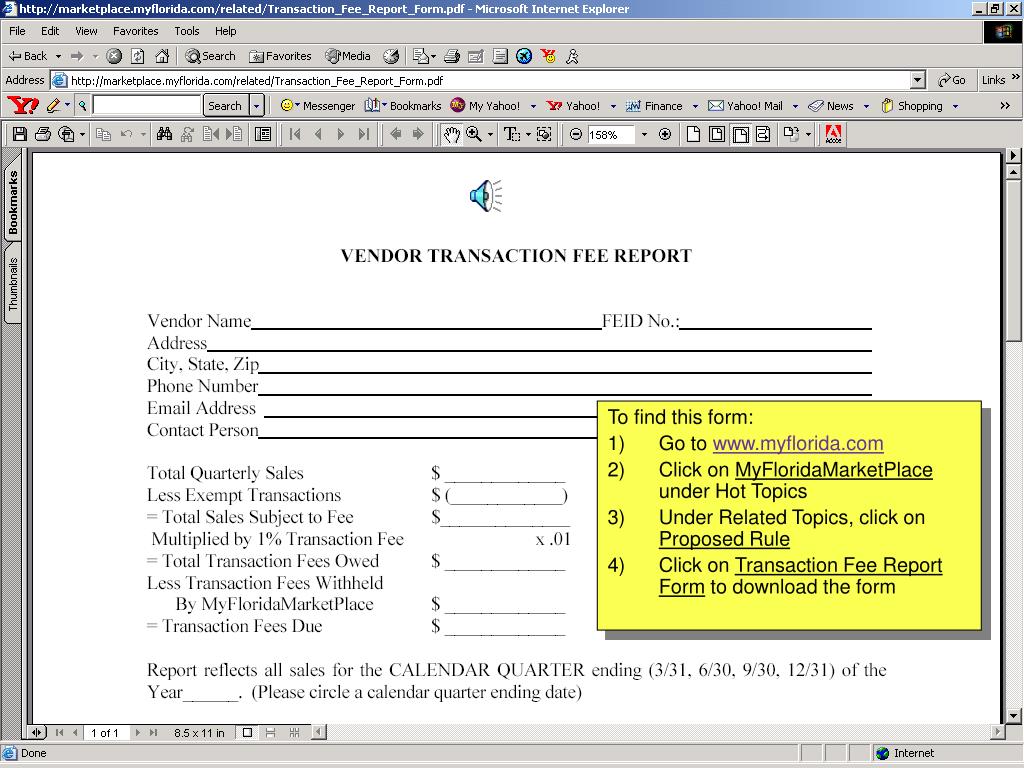The height and width of the screenshot is (768, 1024).
Task: Click the www.myflorida.com link
Action: [797, 443]
